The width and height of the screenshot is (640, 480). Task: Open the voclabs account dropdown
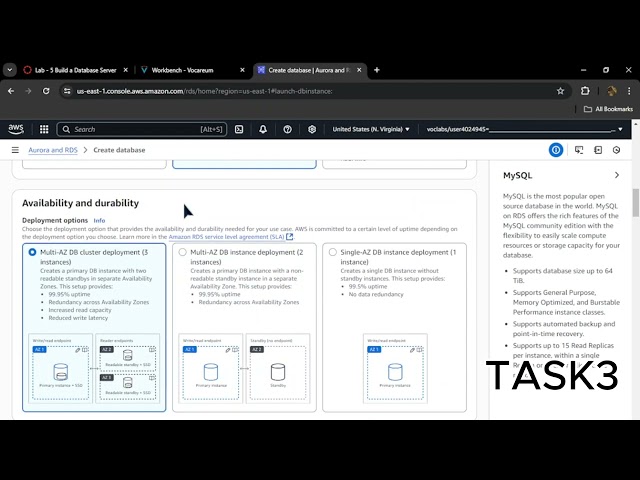click(x=524, y=129)
